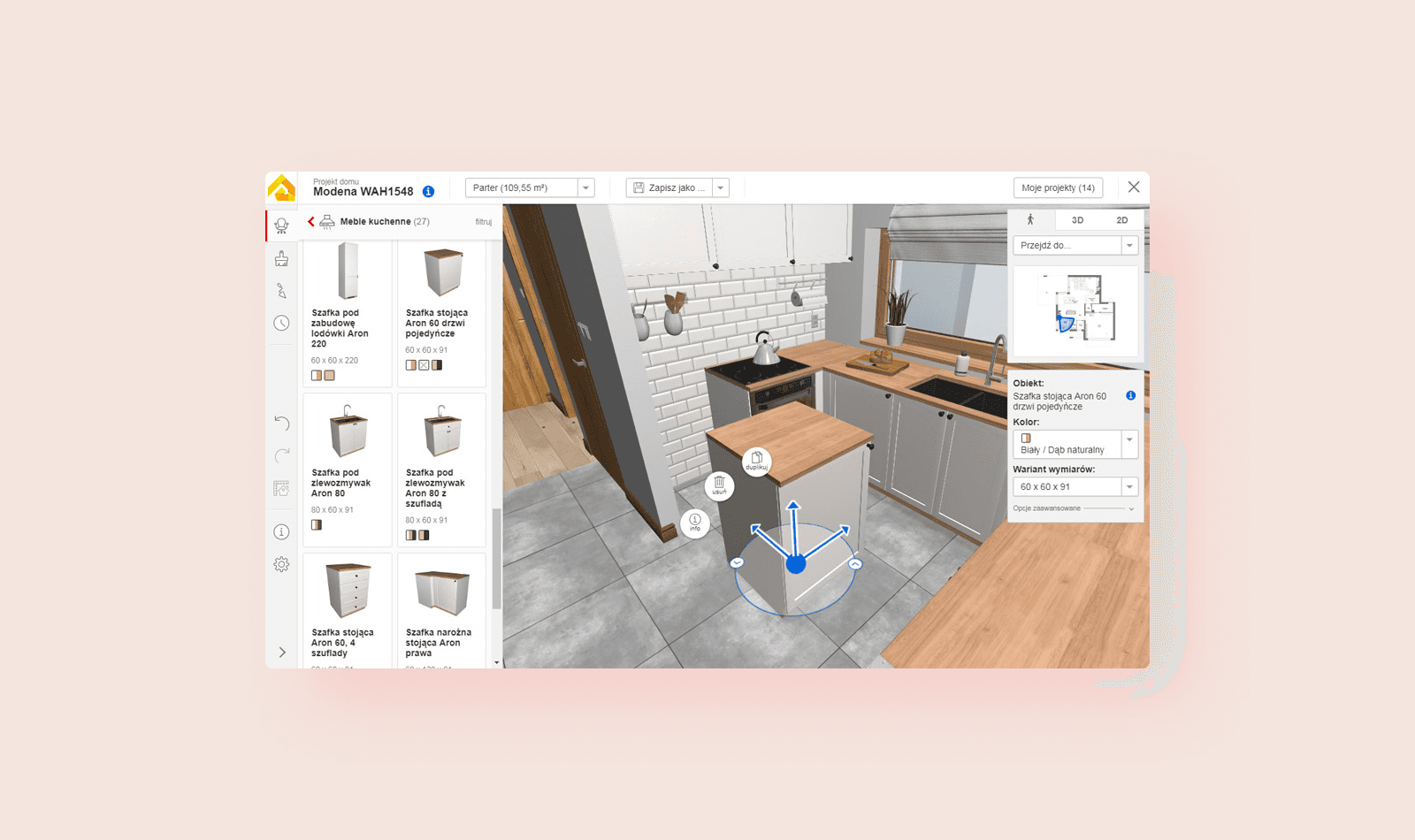Open the history clock sidebar icon

point(281,323)
